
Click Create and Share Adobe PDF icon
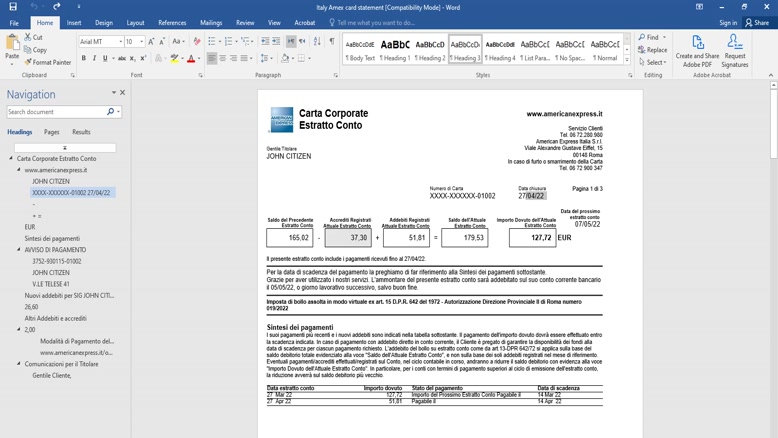click(697, 51)
